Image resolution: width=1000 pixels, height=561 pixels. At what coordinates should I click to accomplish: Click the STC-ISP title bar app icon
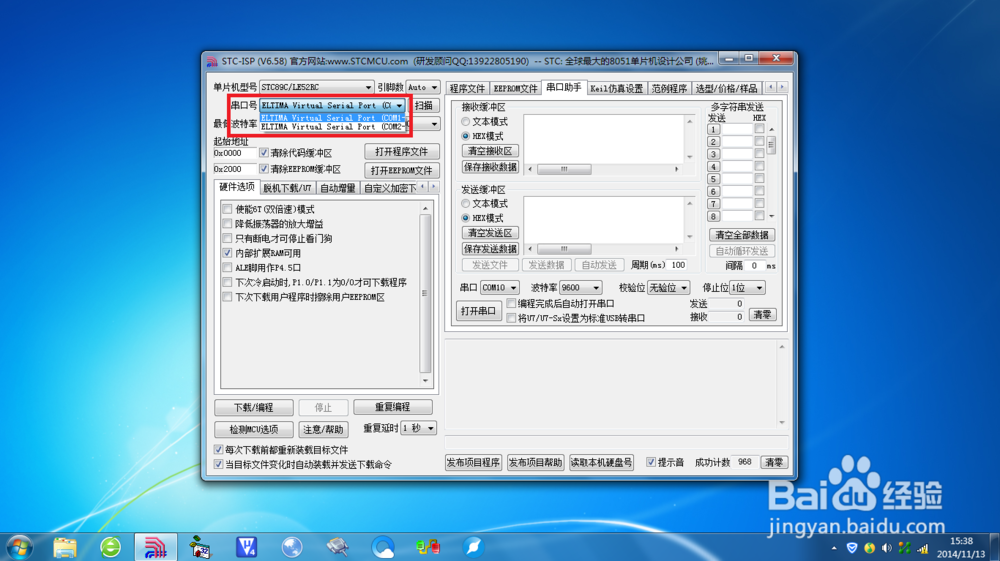point(212,62)
